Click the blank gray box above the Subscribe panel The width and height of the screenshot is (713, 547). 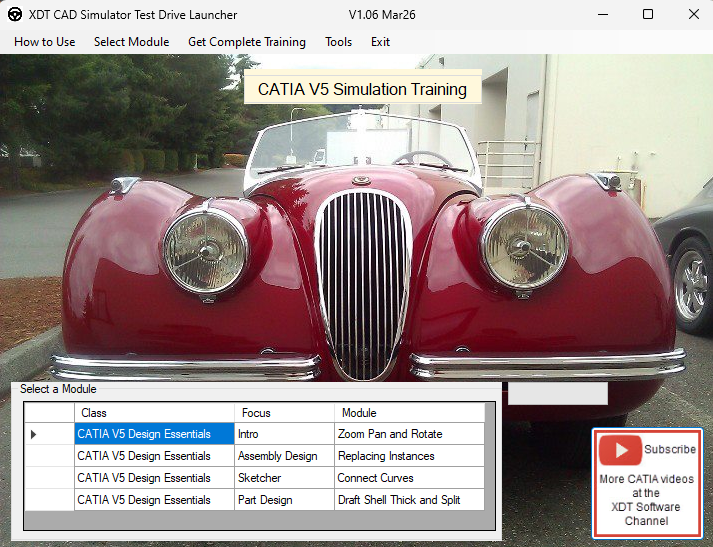pyautogui.click(x=558, y=394)
